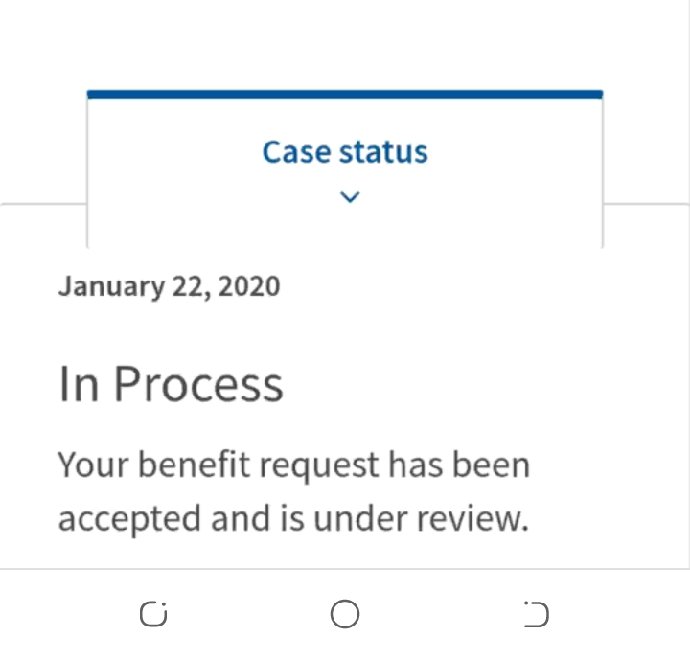This screenshot has height=660, width=690.
Task: Click the 'accepted and is under review' line
Action: pyautogui.click(x=293, y=518)
